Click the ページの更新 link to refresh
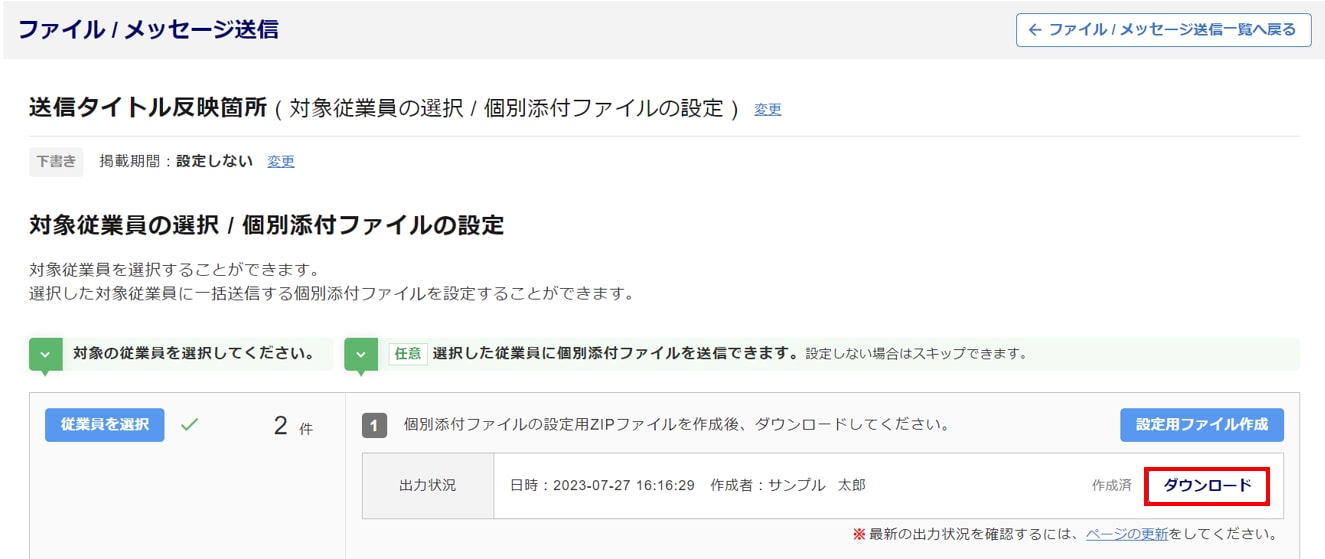Screen dimensions: 1325x559 click(x=1126, y=534)
